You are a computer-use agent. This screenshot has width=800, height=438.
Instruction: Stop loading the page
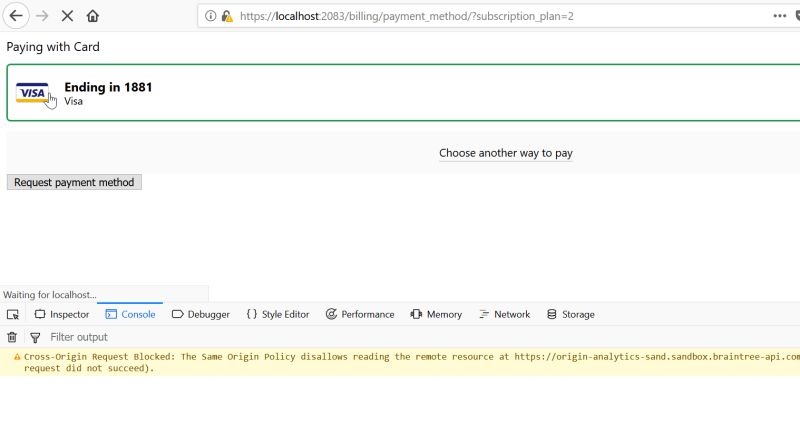67,16
